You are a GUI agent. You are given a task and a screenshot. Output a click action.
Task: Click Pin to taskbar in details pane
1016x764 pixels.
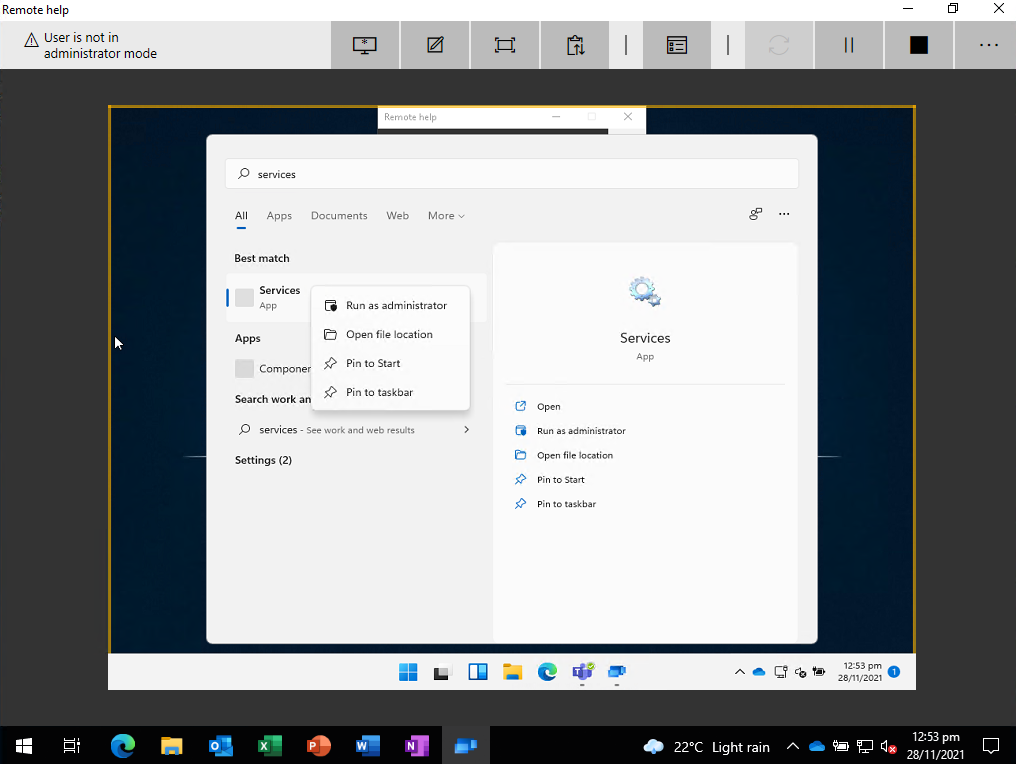(555, 504)
